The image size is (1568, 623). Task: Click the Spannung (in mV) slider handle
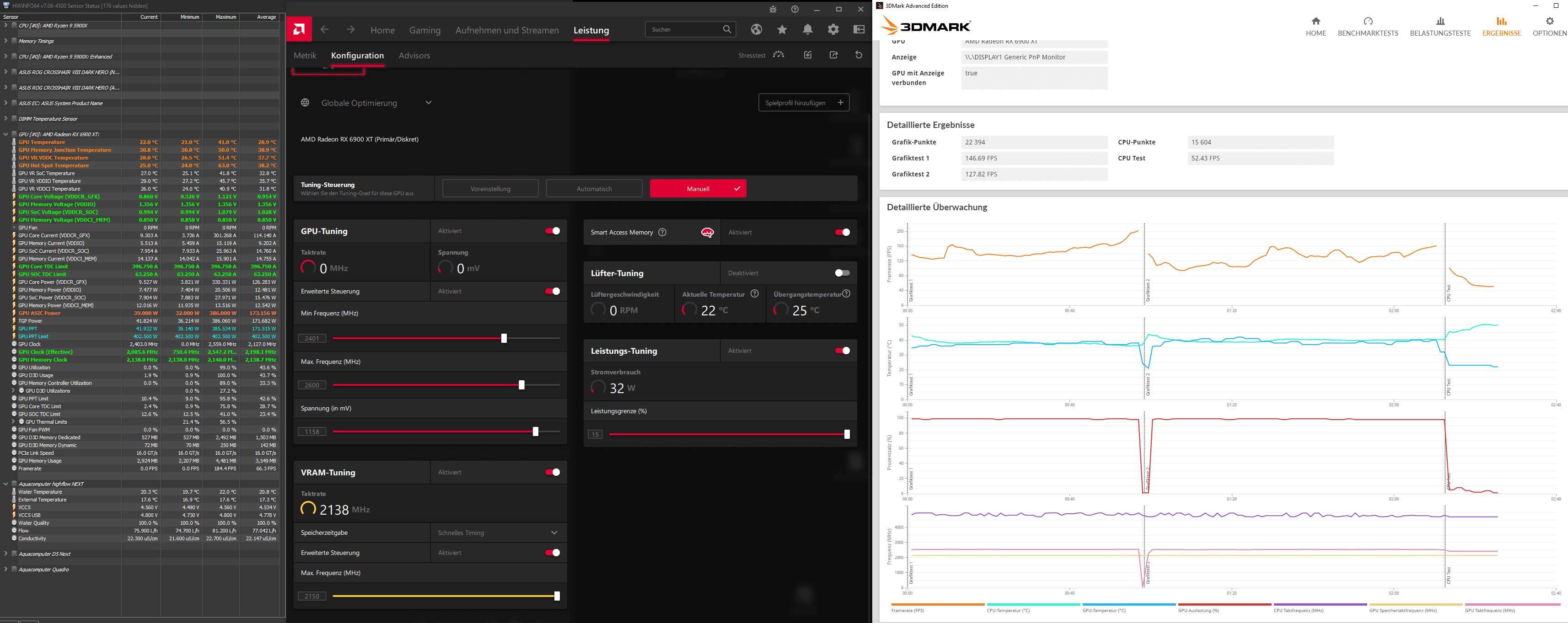tap(536, 432)
